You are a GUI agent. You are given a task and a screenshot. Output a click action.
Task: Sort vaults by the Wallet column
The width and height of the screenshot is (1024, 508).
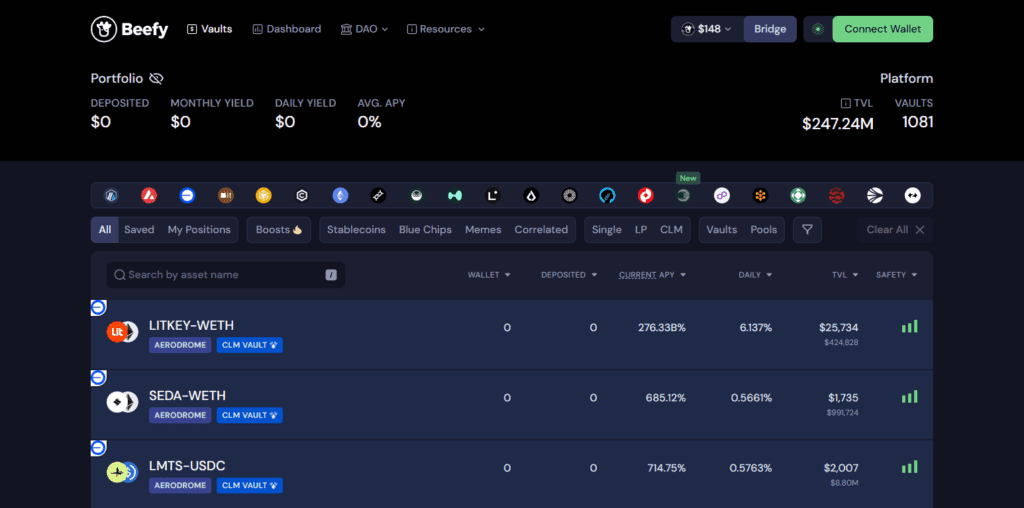488,275
